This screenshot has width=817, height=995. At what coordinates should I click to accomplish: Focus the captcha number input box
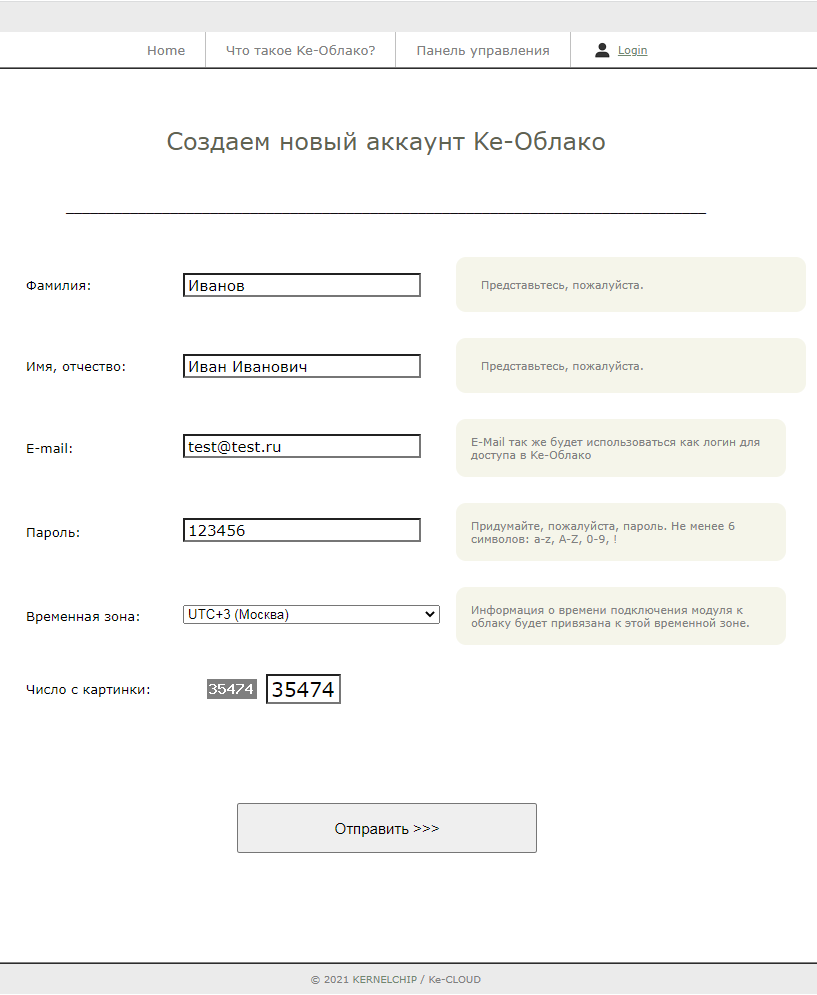[303, 689]
